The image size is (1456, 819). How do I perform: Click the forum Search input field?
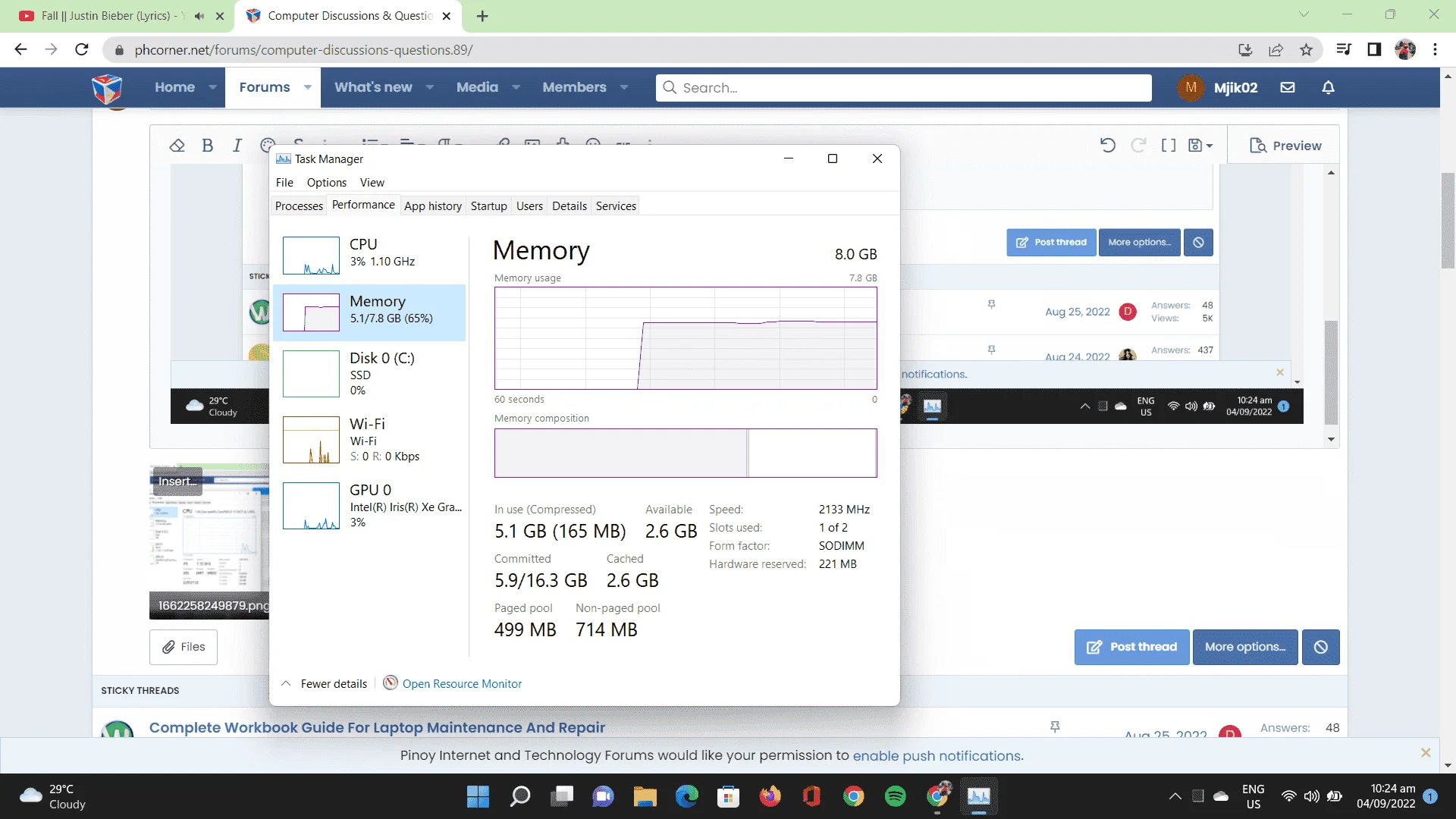(x=903, y=88)
